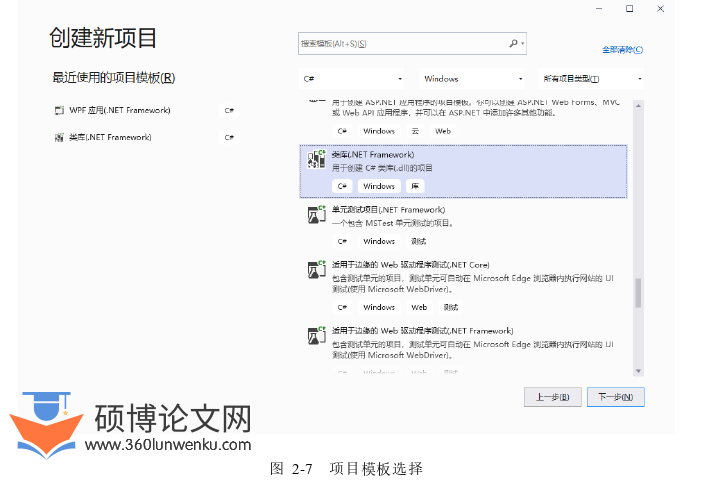Click 类库(.NET Framework) in recent templates list
This screenshot has height=482, width=715.
pos(110,137)
